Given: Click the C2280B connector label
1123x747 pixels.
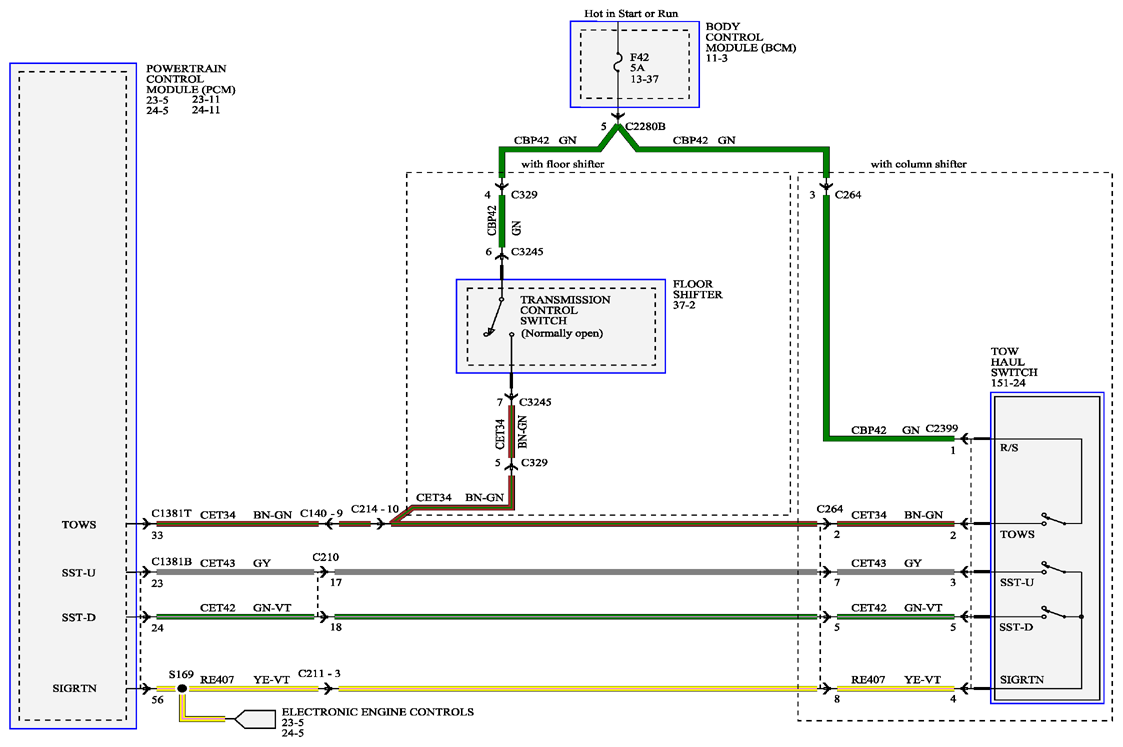Looking at the screenshot, I should [x=645, y=126].
